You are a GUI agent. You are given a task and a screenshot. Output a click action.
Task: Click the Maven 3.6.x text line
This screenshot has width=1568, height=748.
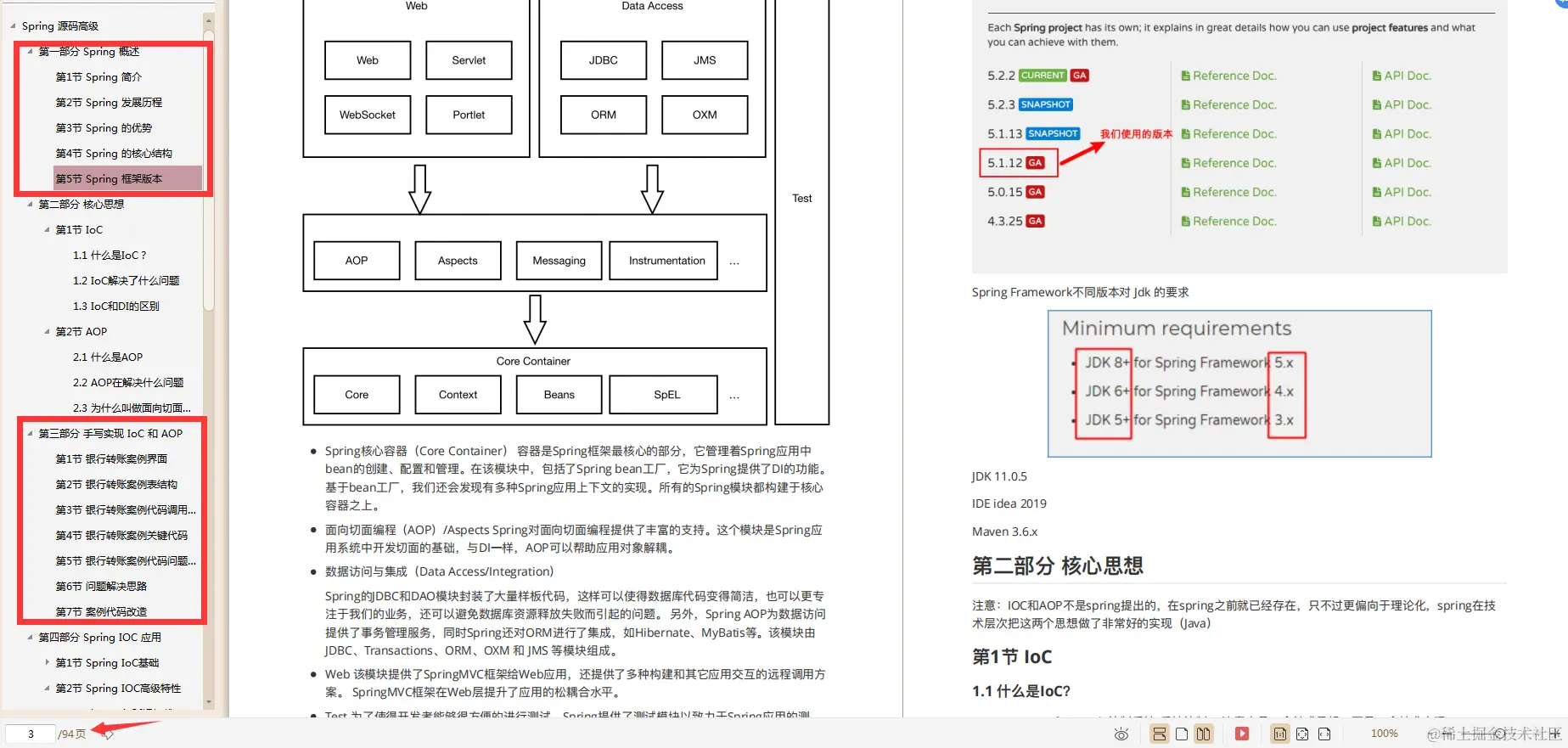pos(1005,531)
